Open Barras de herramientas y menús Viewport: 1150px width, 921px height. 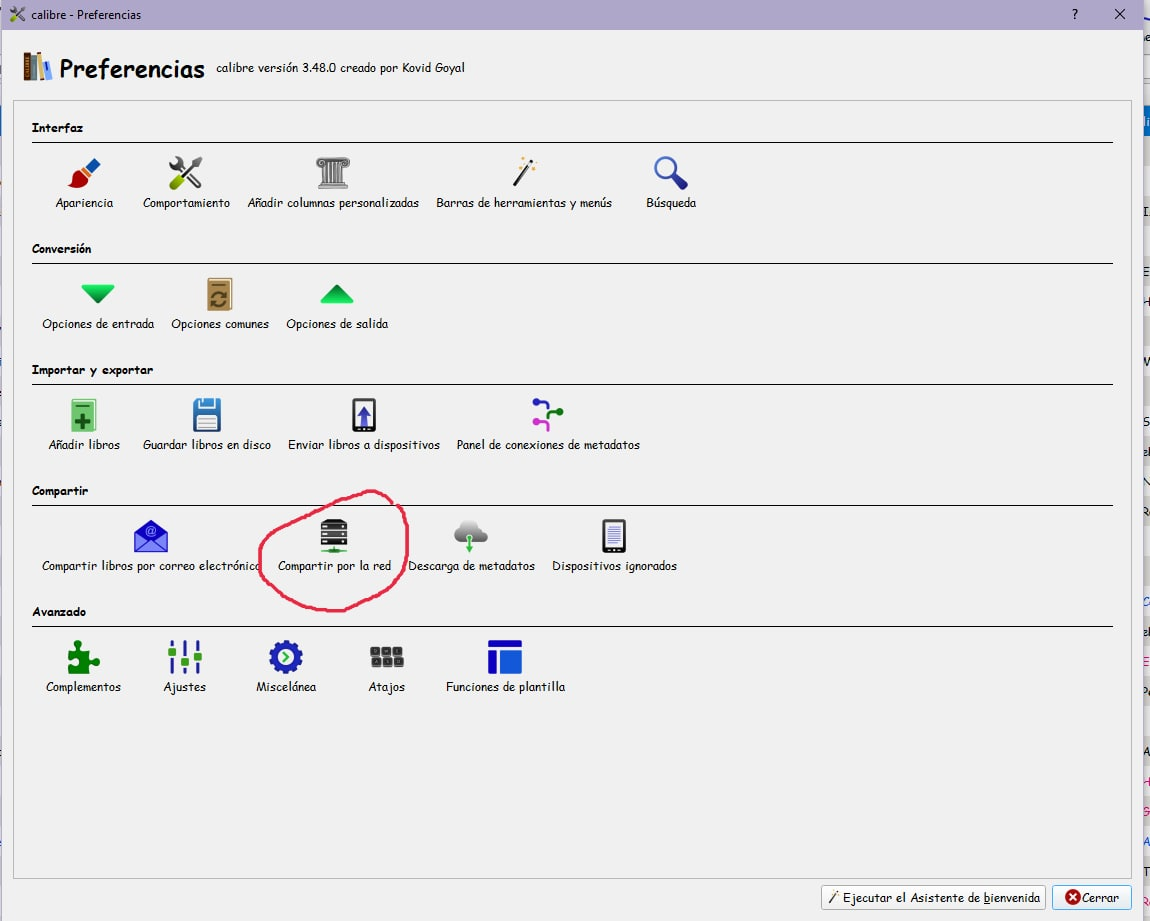tap(524, 183)
